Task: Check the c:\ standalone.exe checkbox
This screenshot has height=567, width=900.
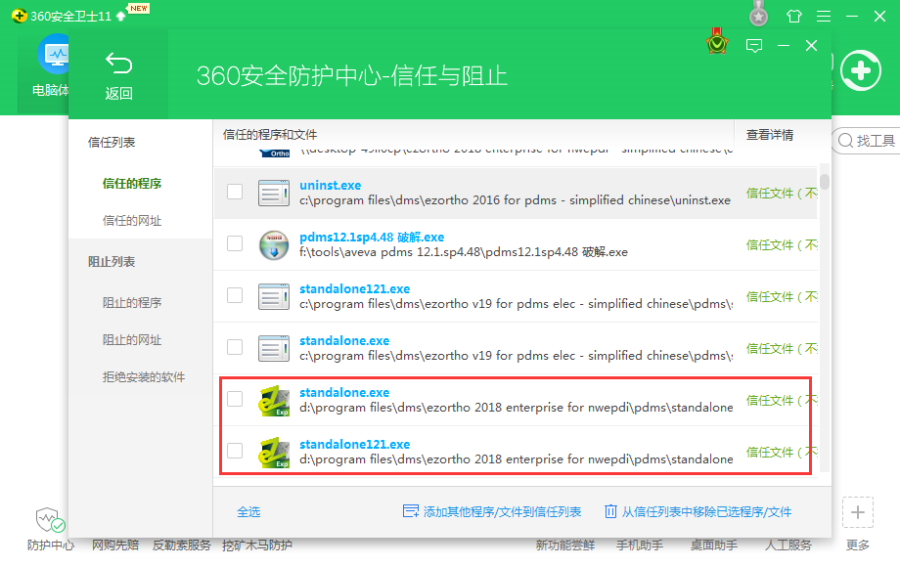Action: (x=235, y=347)
